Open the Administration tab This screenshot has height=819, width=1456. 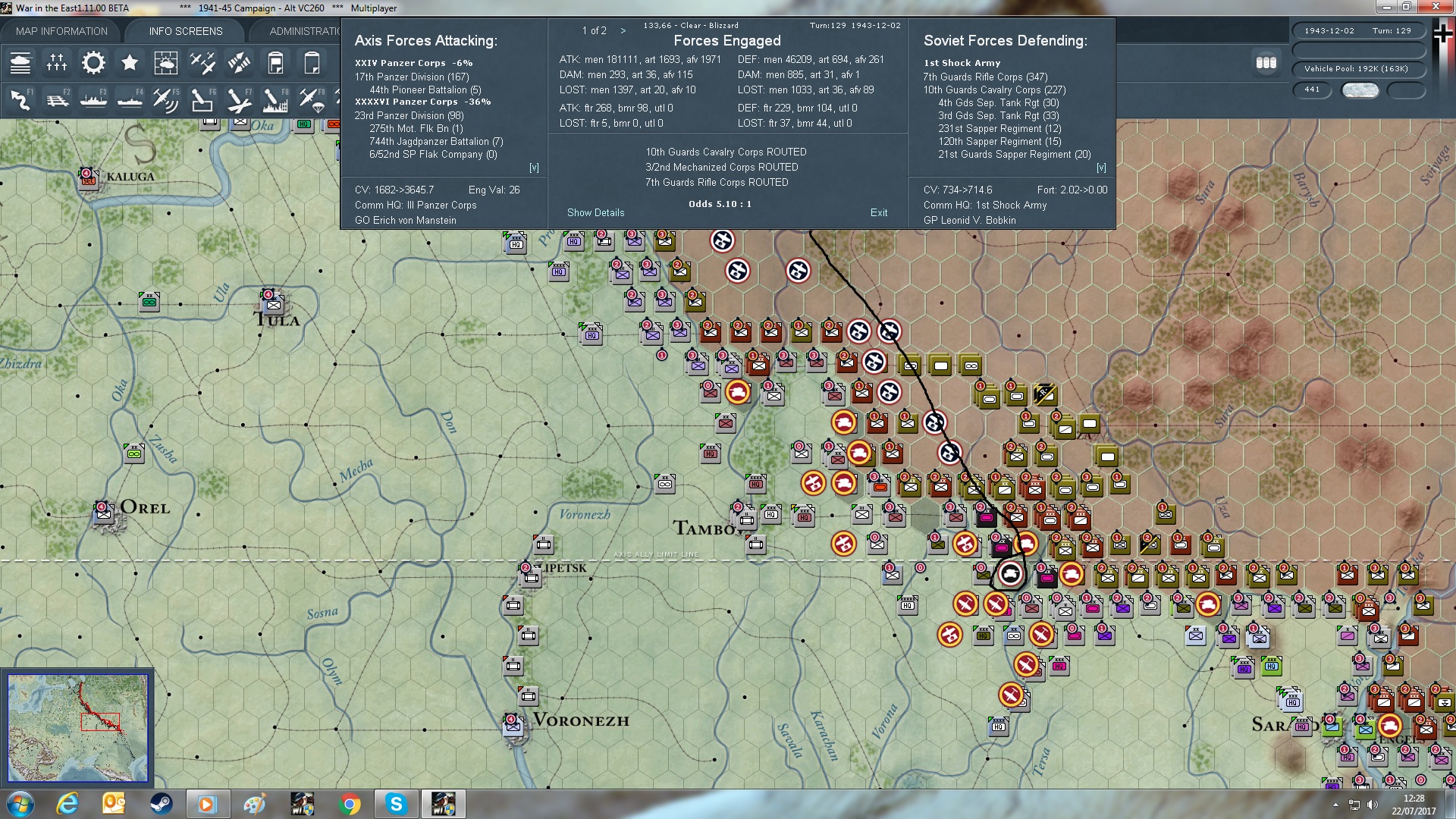pos(303,31)
